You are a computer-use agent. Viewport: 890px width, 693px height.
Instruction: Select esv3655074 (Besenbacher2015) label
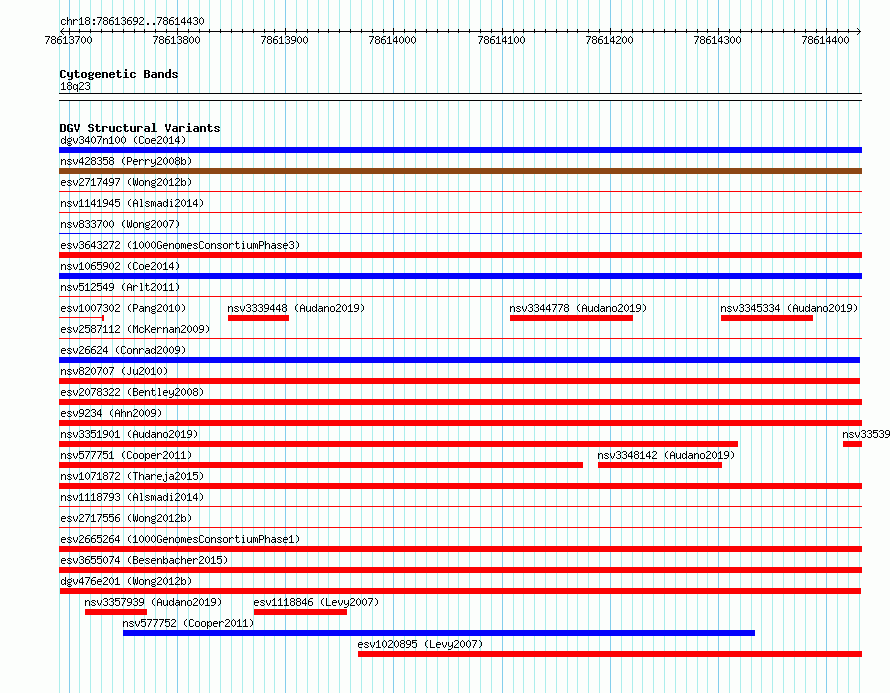coord(144,560)
